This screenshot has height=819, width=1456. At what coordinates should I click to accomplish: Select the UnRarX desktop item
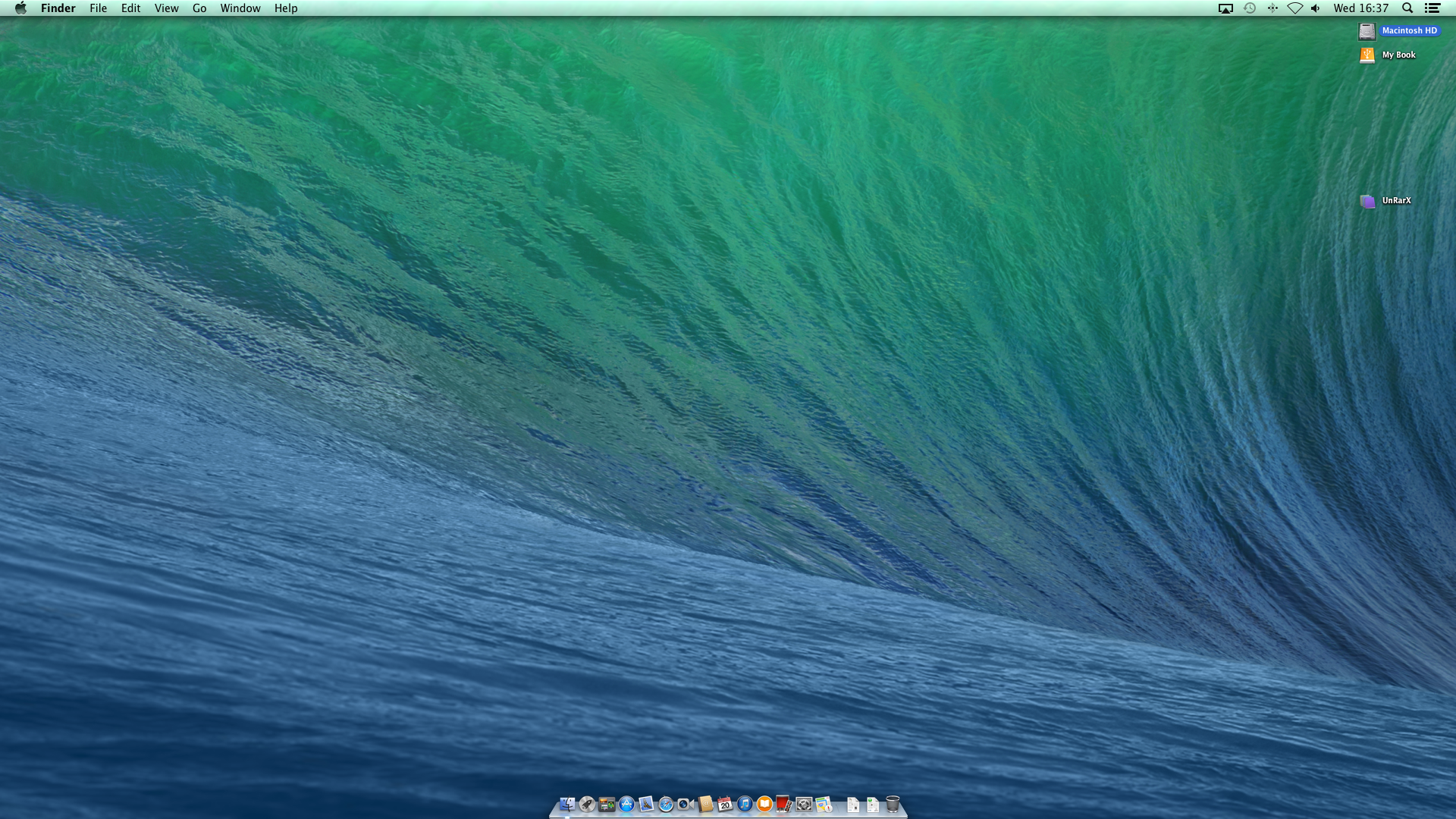click(1367, 201)
